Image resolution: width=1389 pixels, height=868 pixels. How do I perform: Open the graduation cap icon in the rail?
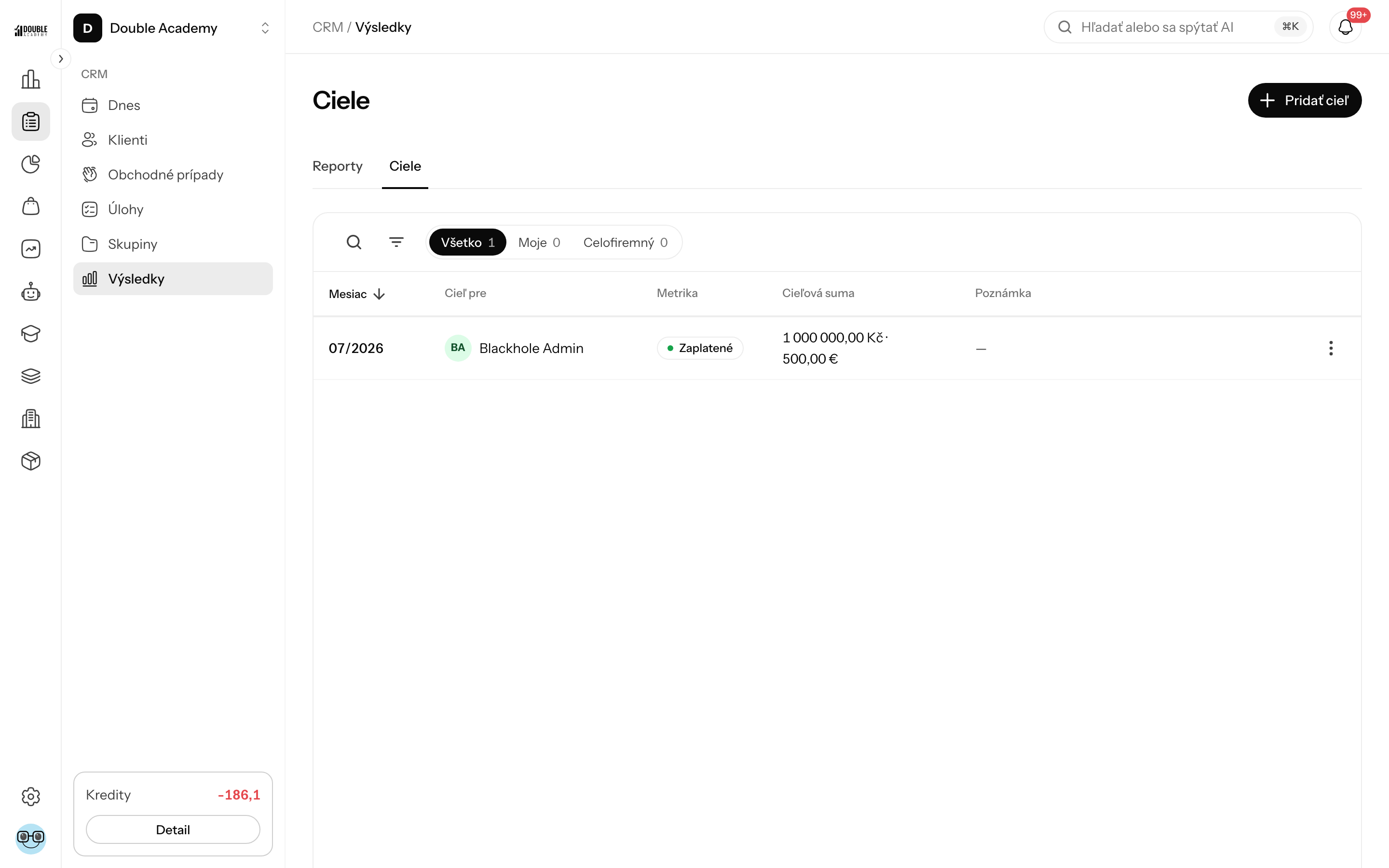[x=30, y=334]
